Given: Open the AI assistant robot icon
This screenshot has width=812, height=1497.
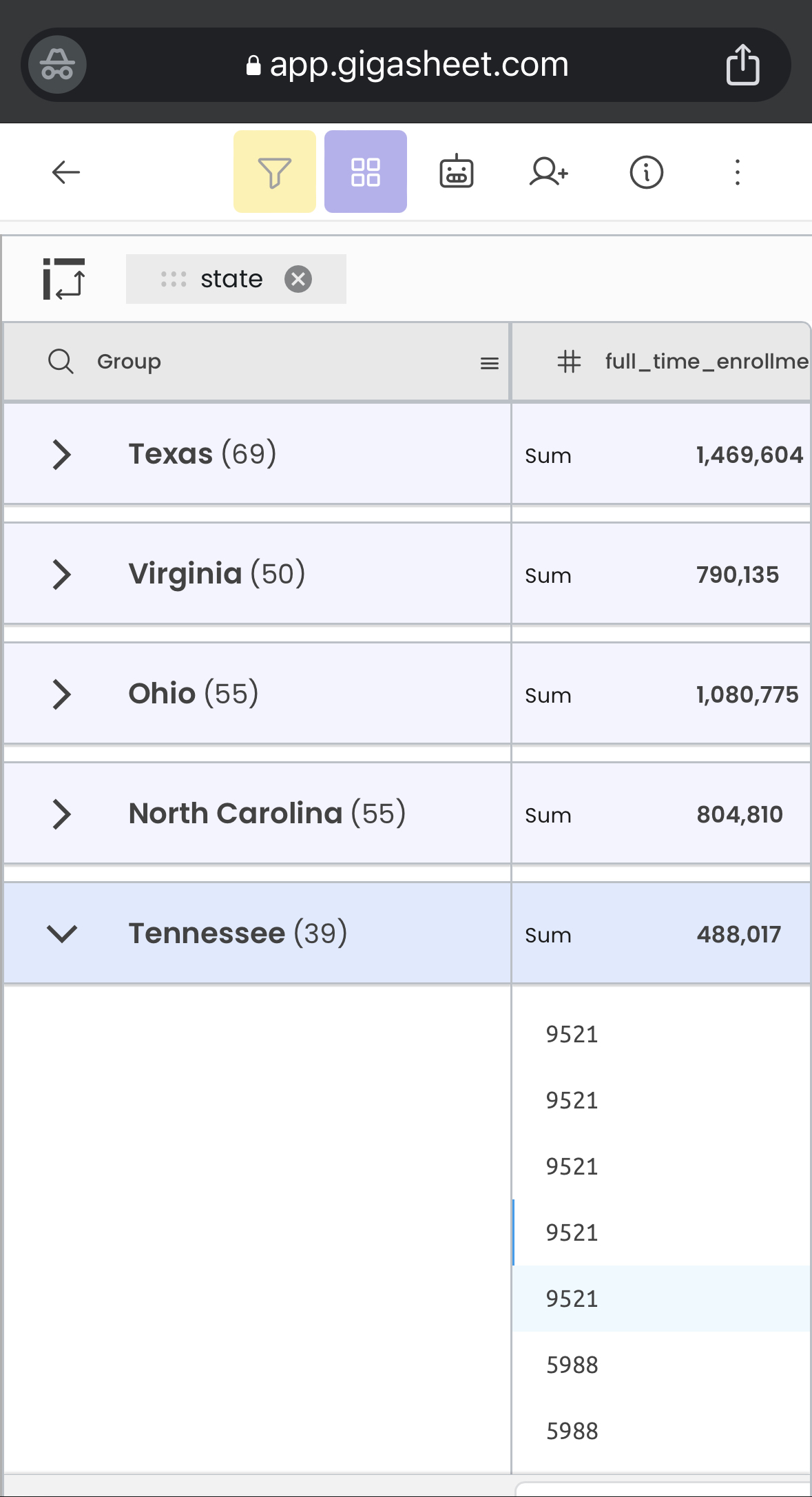Looking at the screenshot, I should point(456,172).
